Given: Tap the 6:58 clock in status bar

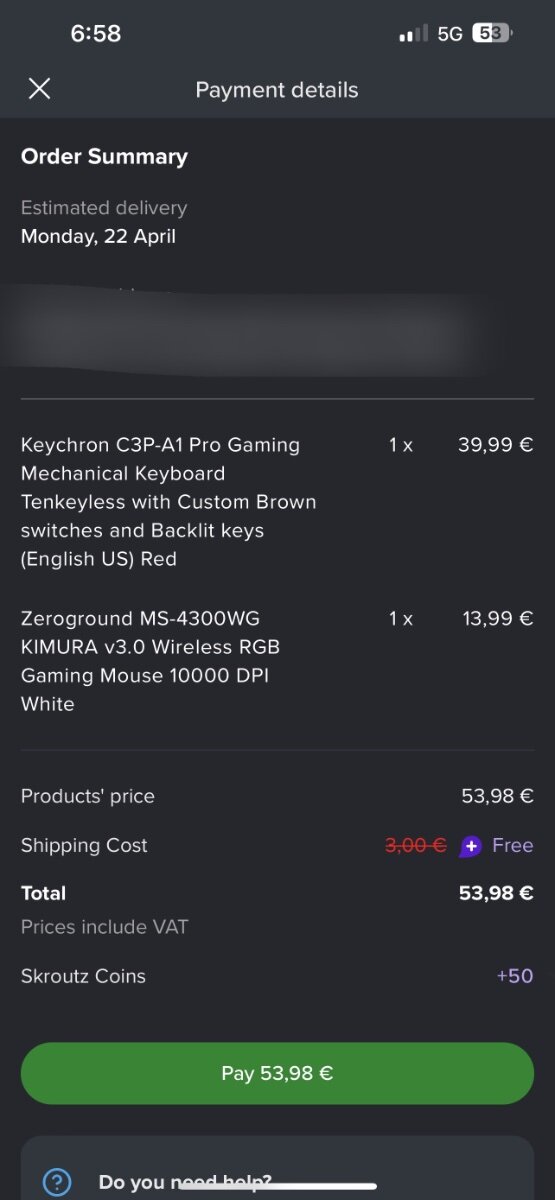Looking at the screenshot, I should [96, 33].
